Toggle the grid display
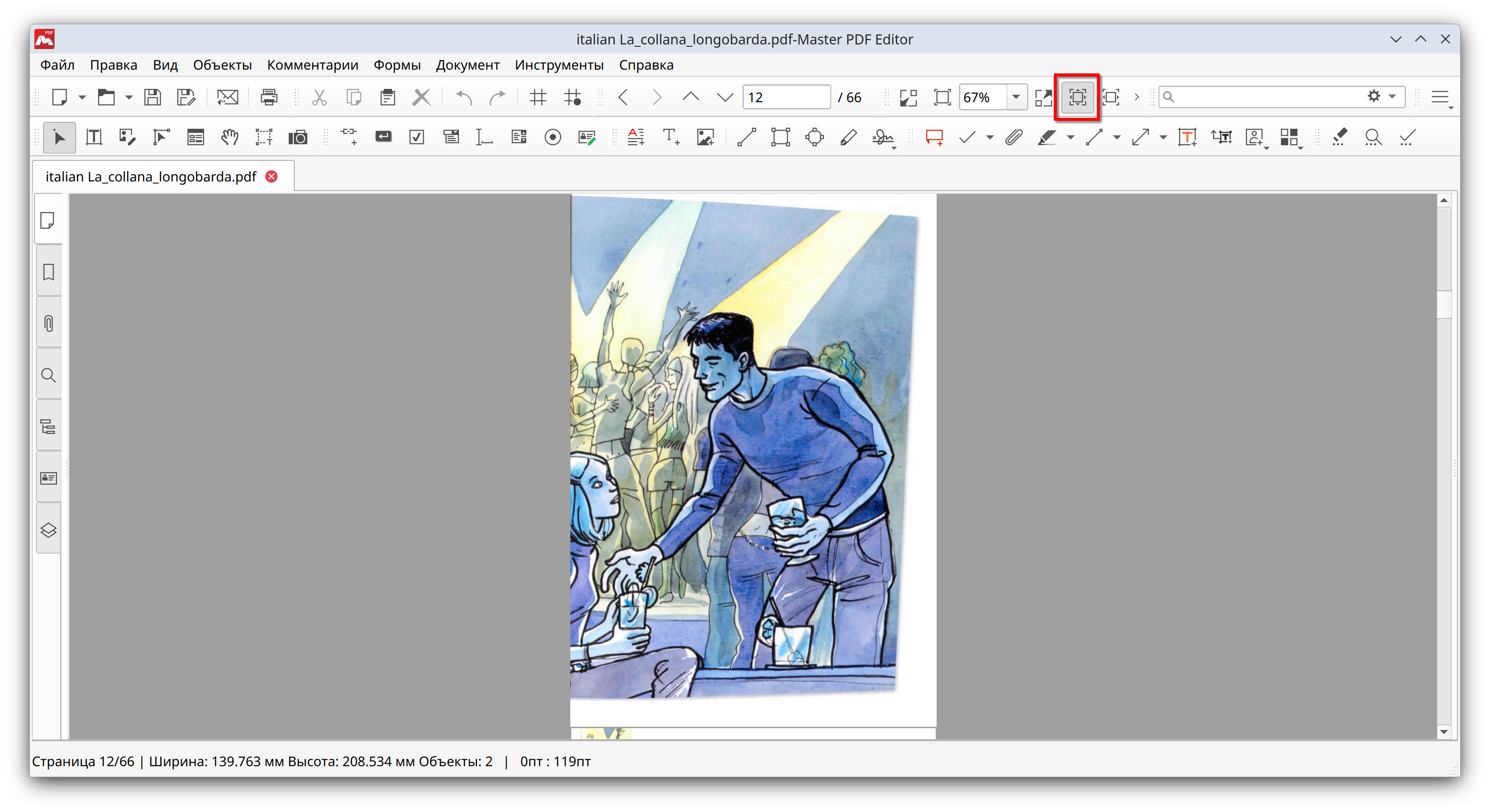The image size is (1490, 812). coord(538,97)
